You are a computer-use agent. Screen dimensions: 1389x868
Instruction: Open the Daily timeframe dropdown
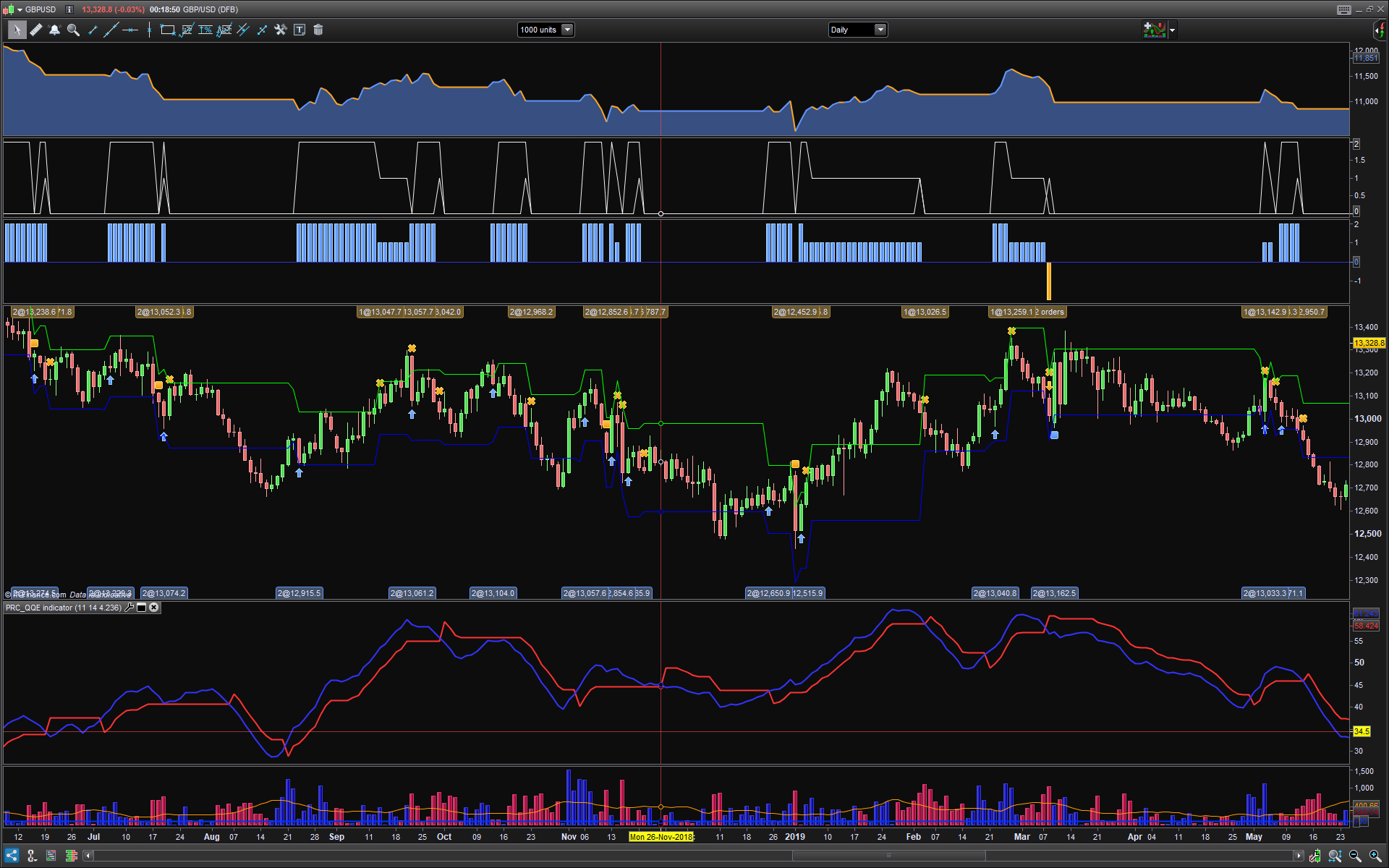880,30
